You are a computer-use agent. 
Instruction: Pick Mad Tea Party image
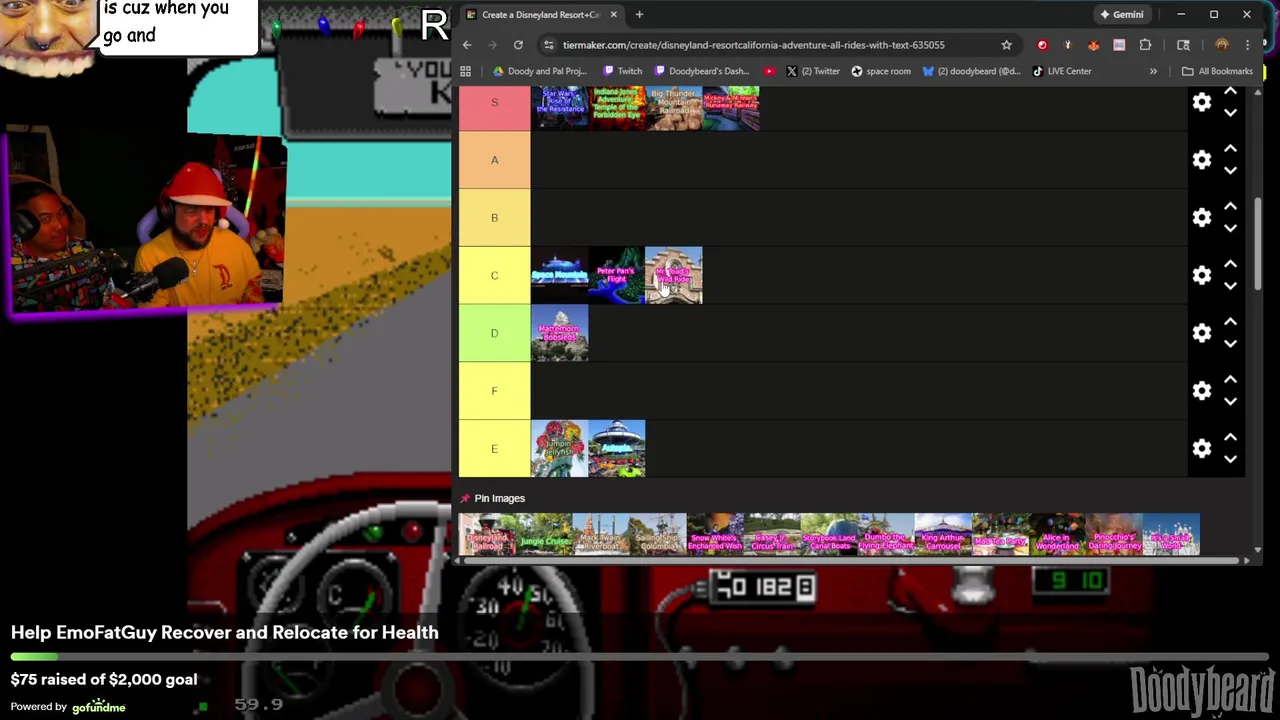[1000, 534]
